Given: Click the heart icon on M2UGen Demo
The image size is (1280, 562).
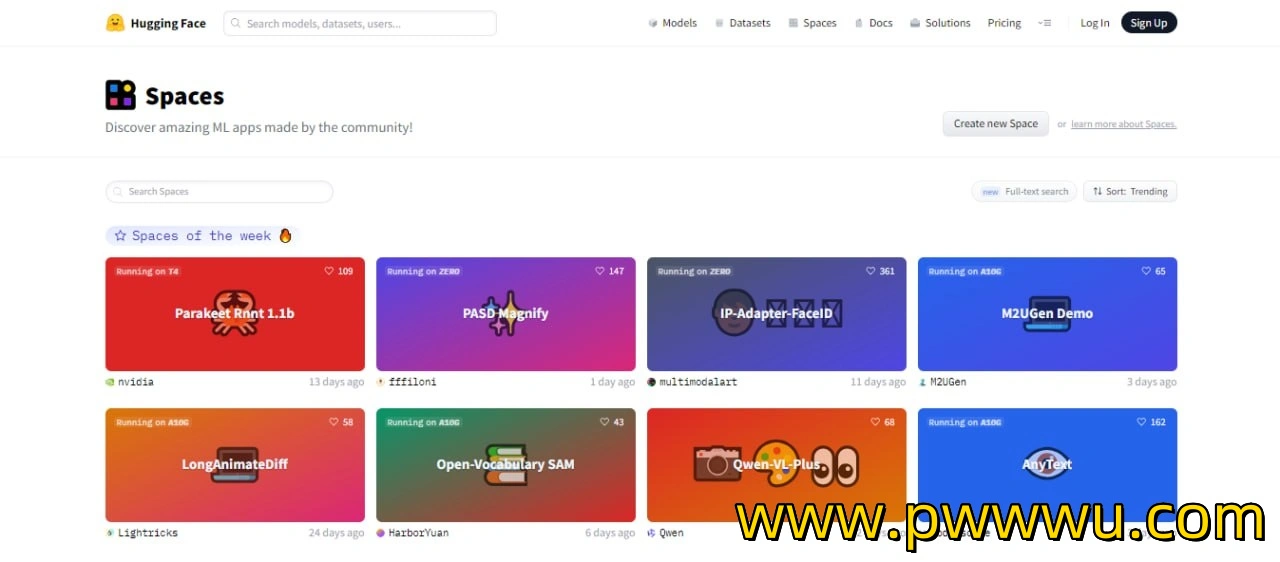Looking at the screenshot, I should [x=1146, y=271].
